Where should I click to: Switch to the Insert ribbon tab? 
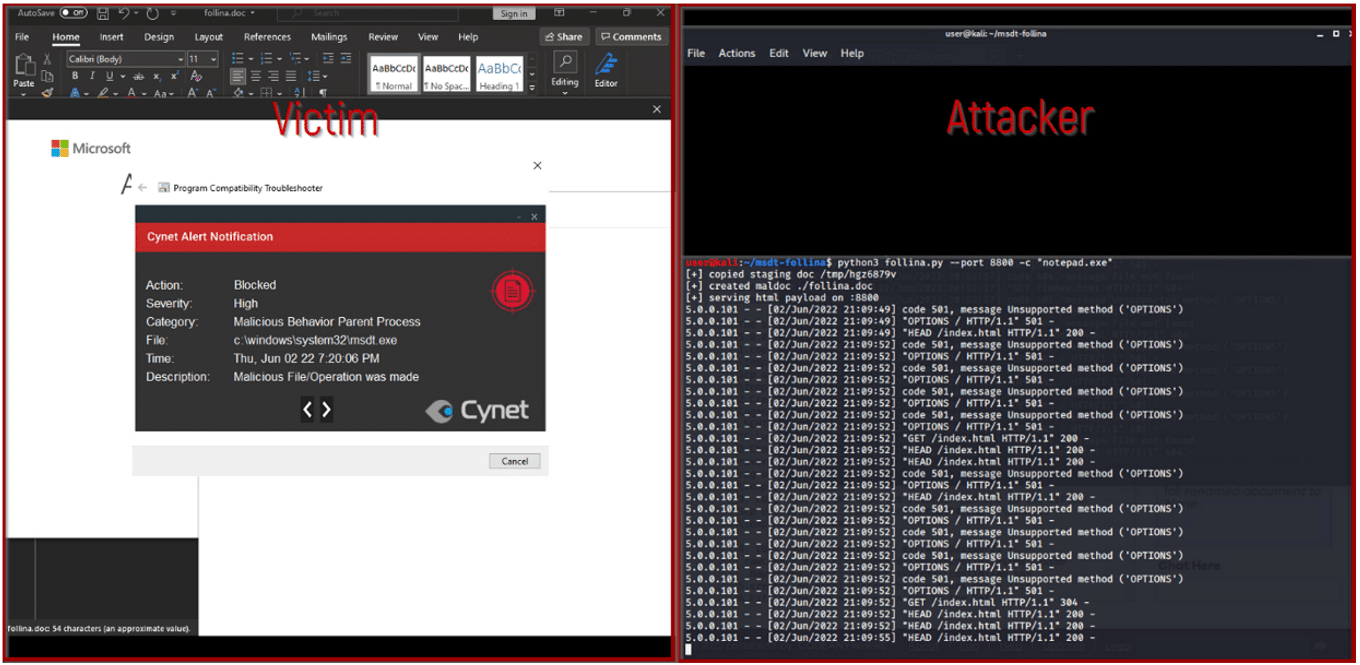pyautogui.click(x=112, y=37)
